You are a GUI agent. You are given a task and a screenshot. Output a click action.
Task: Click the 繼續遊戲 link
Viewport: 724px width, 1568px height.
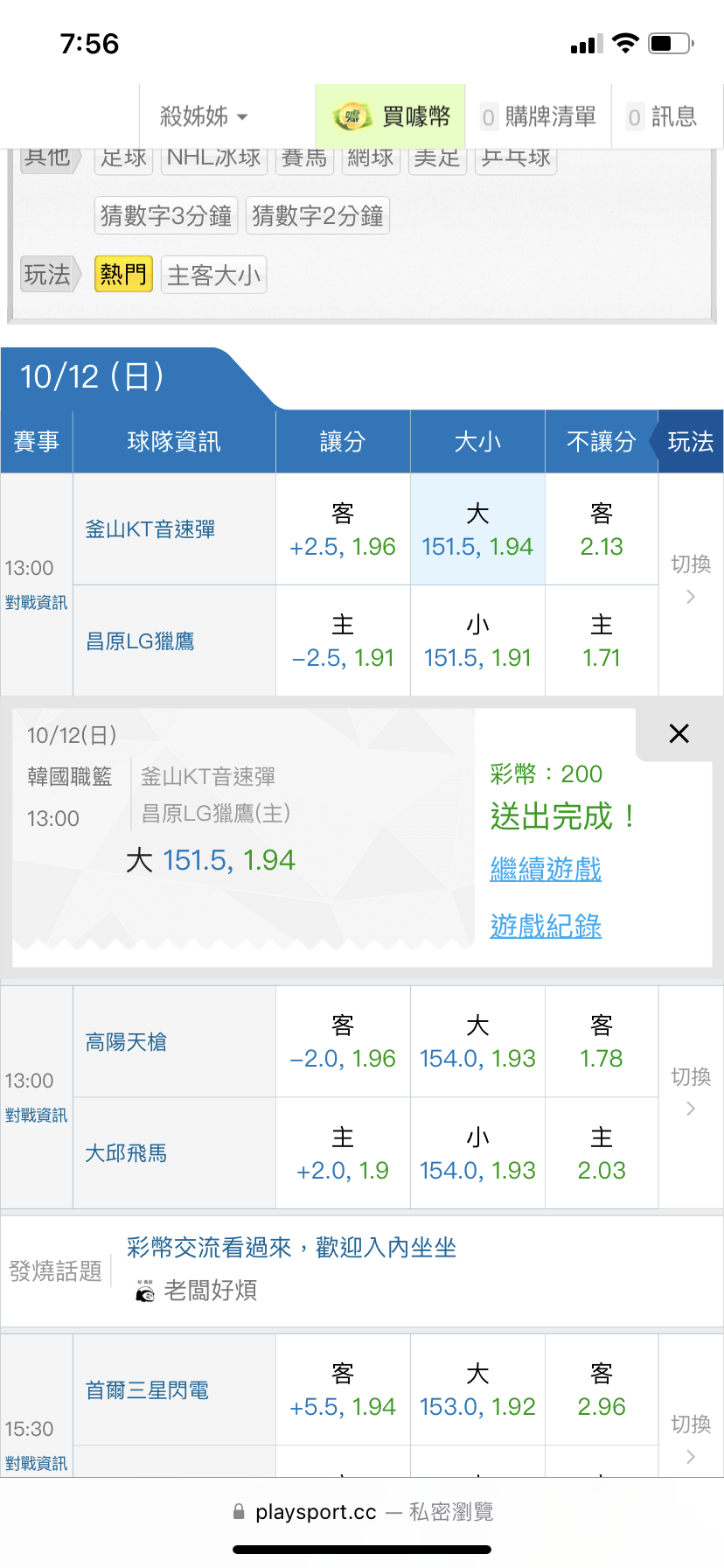546,869
